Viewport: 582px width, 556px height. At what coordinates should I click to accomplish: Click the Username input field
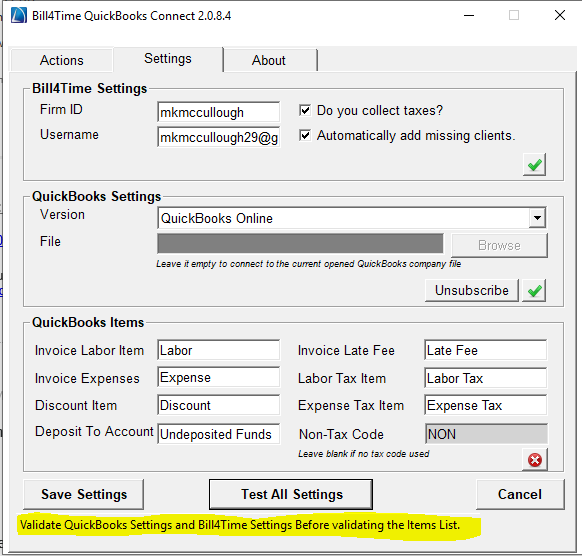(219, 137)
